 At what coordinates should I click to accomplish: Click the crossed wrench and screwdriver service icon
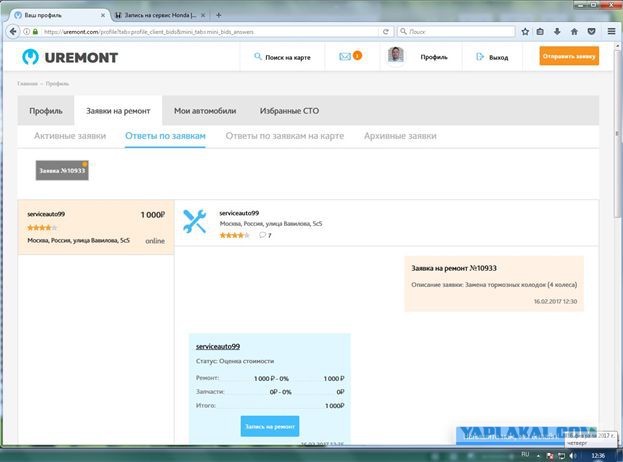click(194, 221)
